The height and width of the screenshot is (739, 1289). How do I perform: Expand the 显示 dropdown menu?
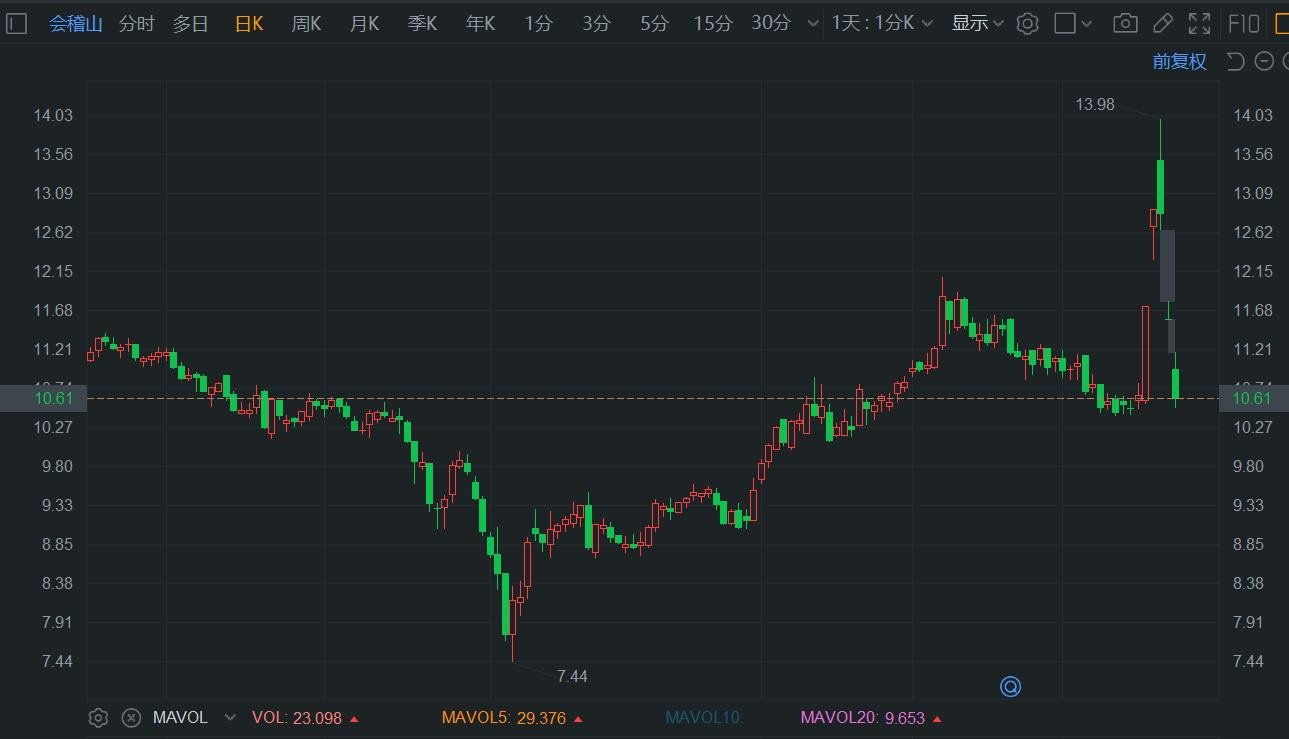point(977,23)
